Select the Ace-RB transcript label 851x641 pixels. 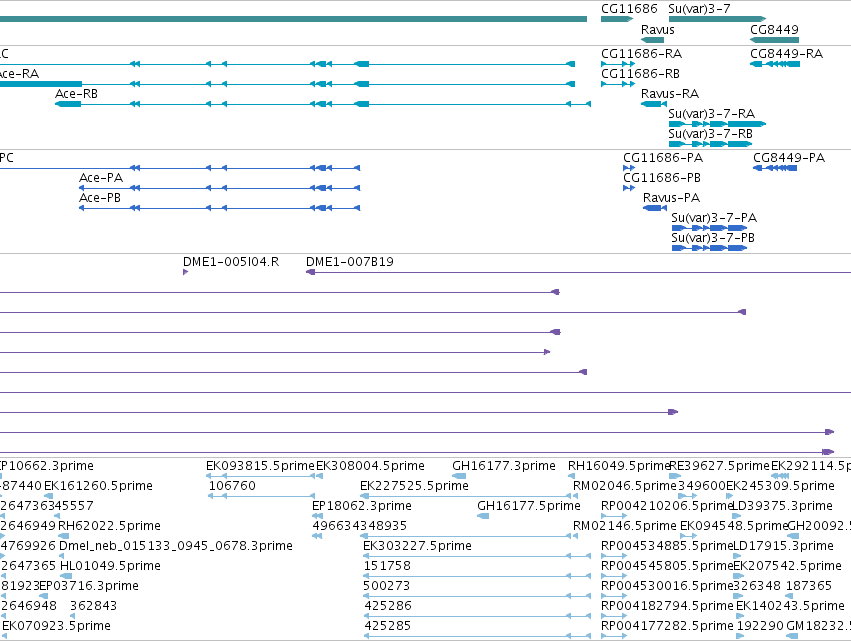76,93
